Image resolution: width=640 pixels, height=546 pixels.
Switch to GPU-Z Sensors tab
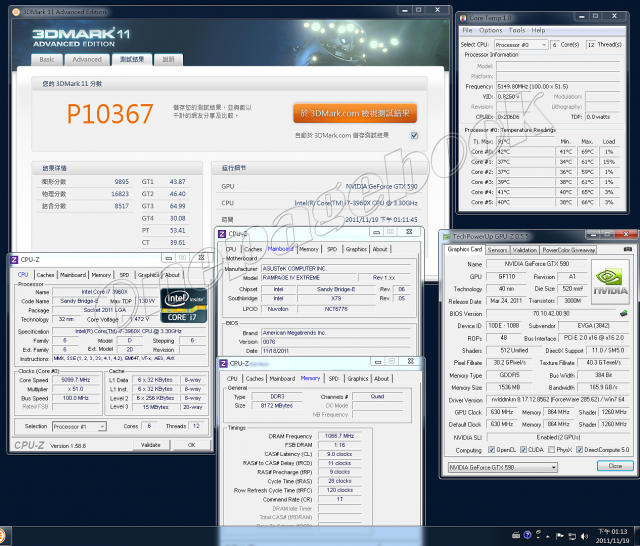[497, 250]
